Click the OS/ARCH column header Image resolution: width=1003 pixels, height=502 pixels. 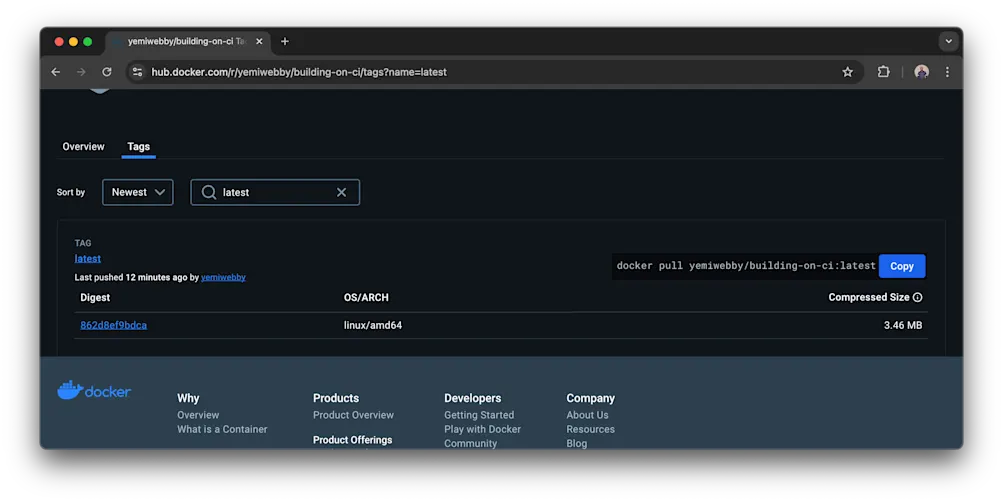(x=366, y=297)
